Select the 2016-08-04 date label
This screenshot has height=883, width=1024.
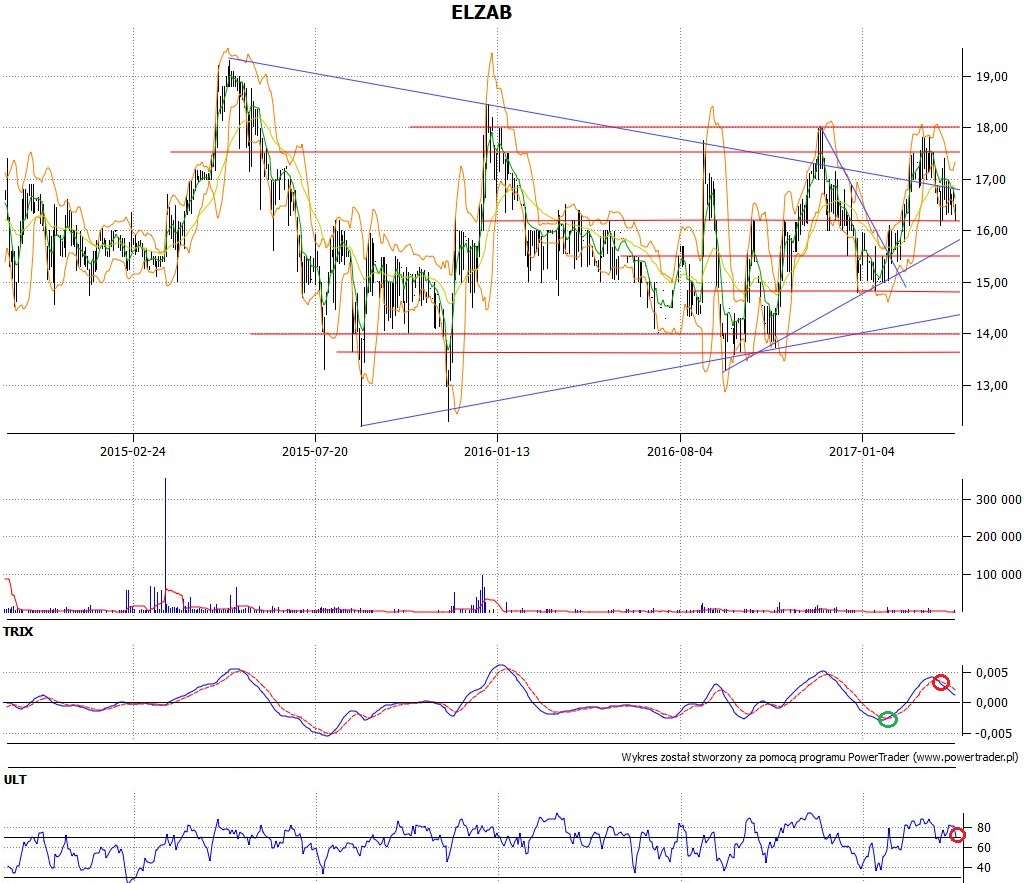pos(680,451)
